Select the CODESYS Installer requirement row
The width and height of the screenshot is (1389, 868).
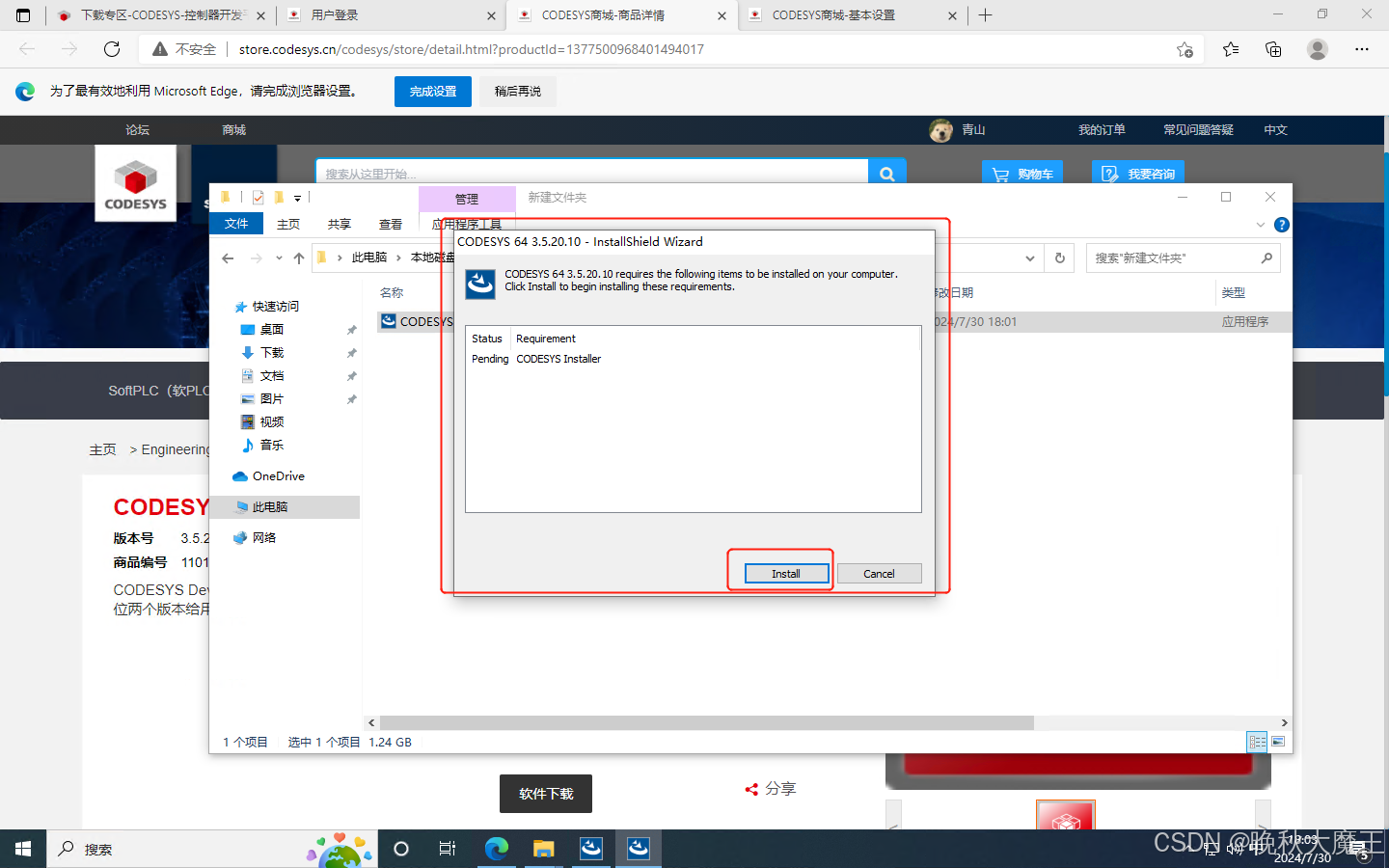(693, 359)
